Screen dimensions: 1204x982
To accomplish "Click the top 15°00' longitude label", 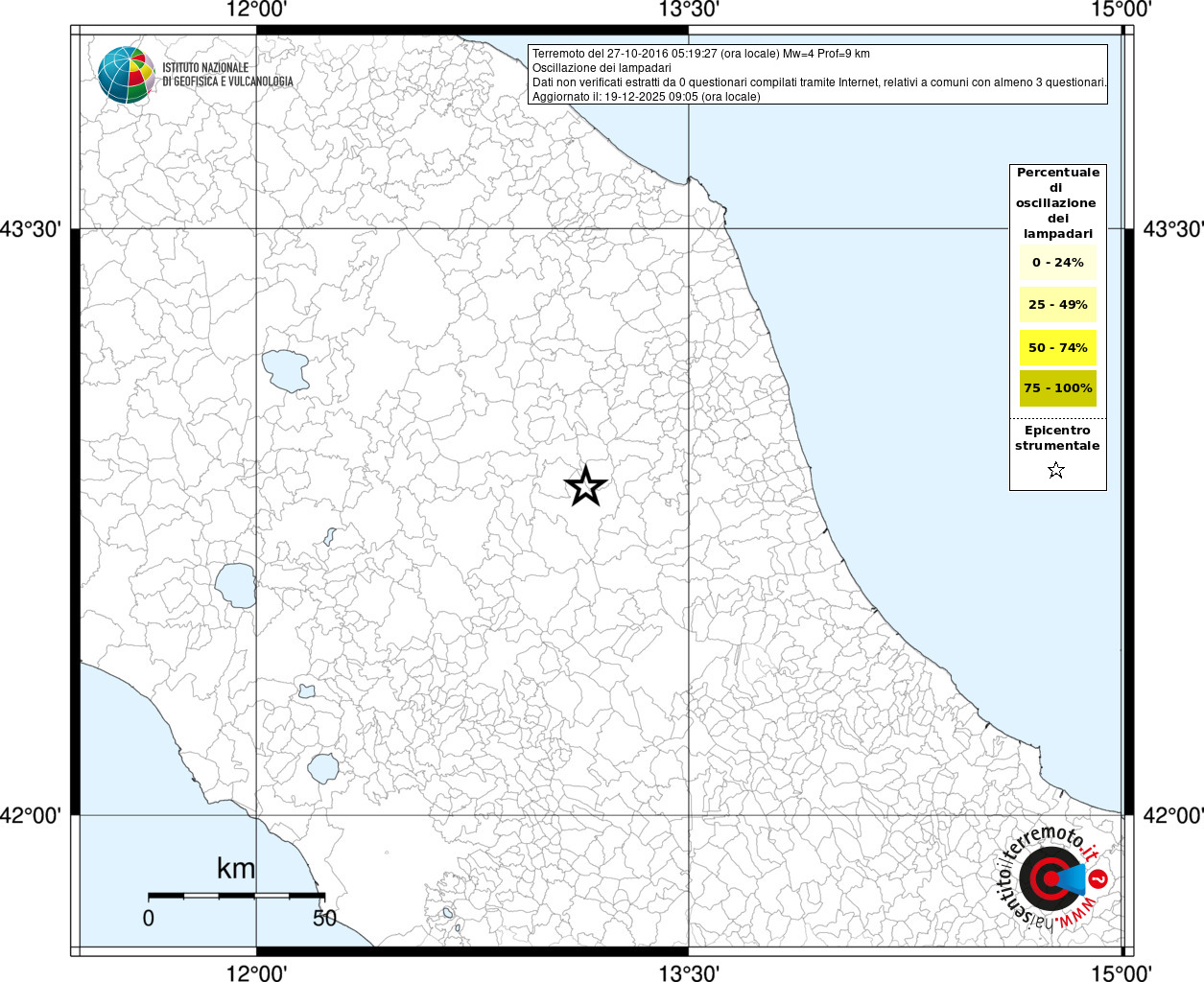I will tap(1121, 10).
